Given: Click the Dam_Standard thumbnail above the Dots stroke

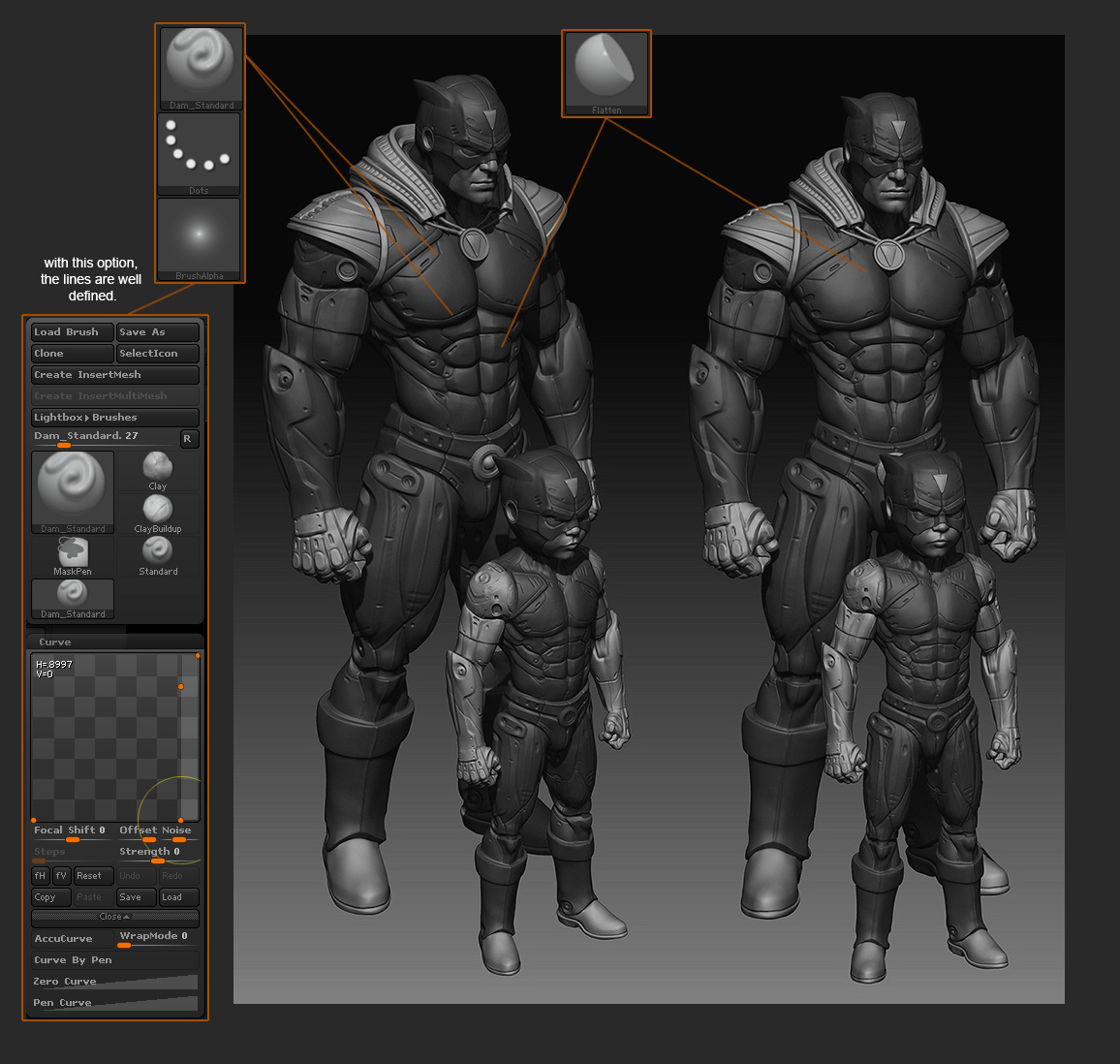Looking at the screenshot, I should click(201, 69).
